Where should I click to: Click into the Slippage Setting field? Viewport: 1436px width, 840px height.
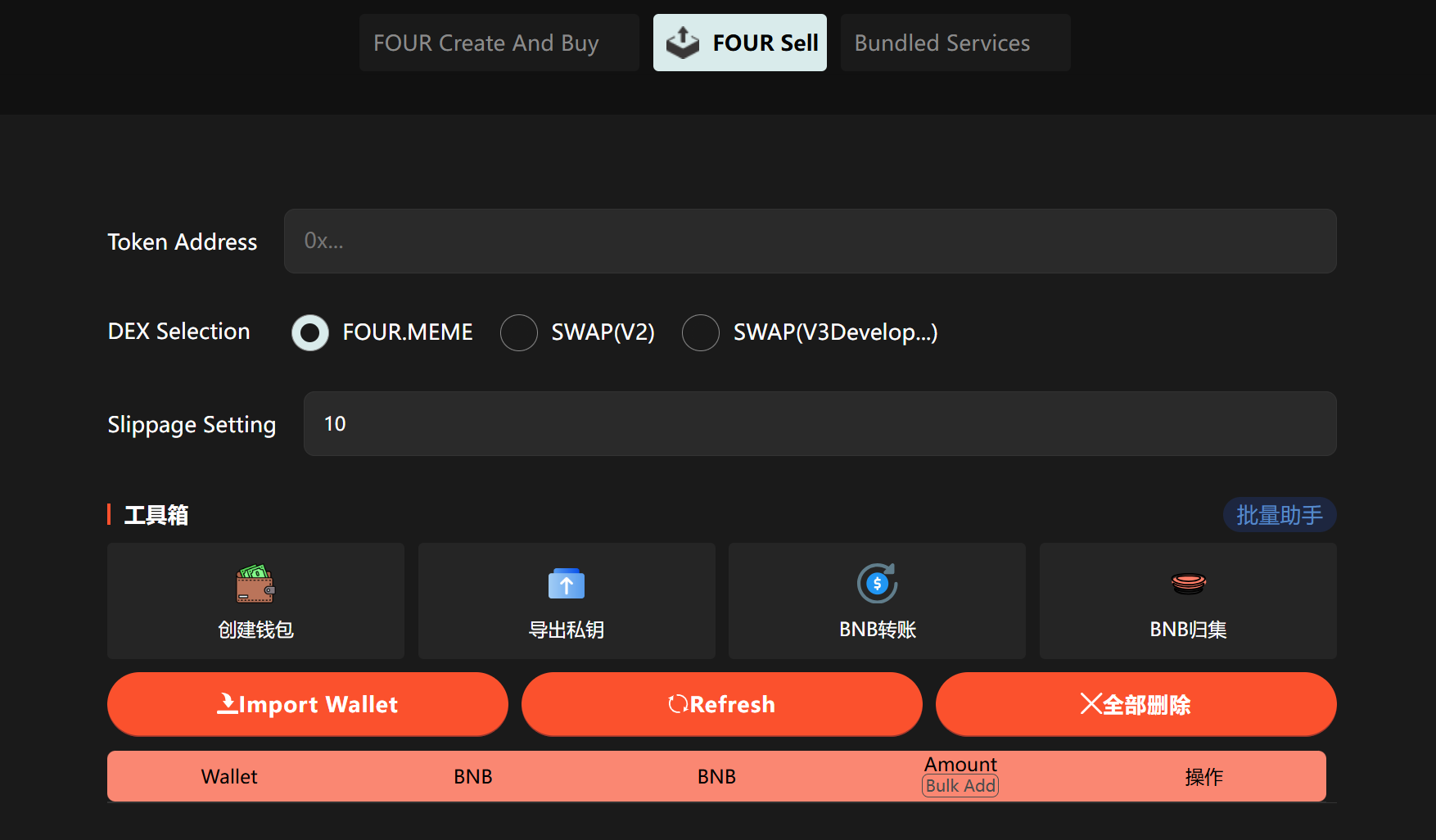coord(820,423)
